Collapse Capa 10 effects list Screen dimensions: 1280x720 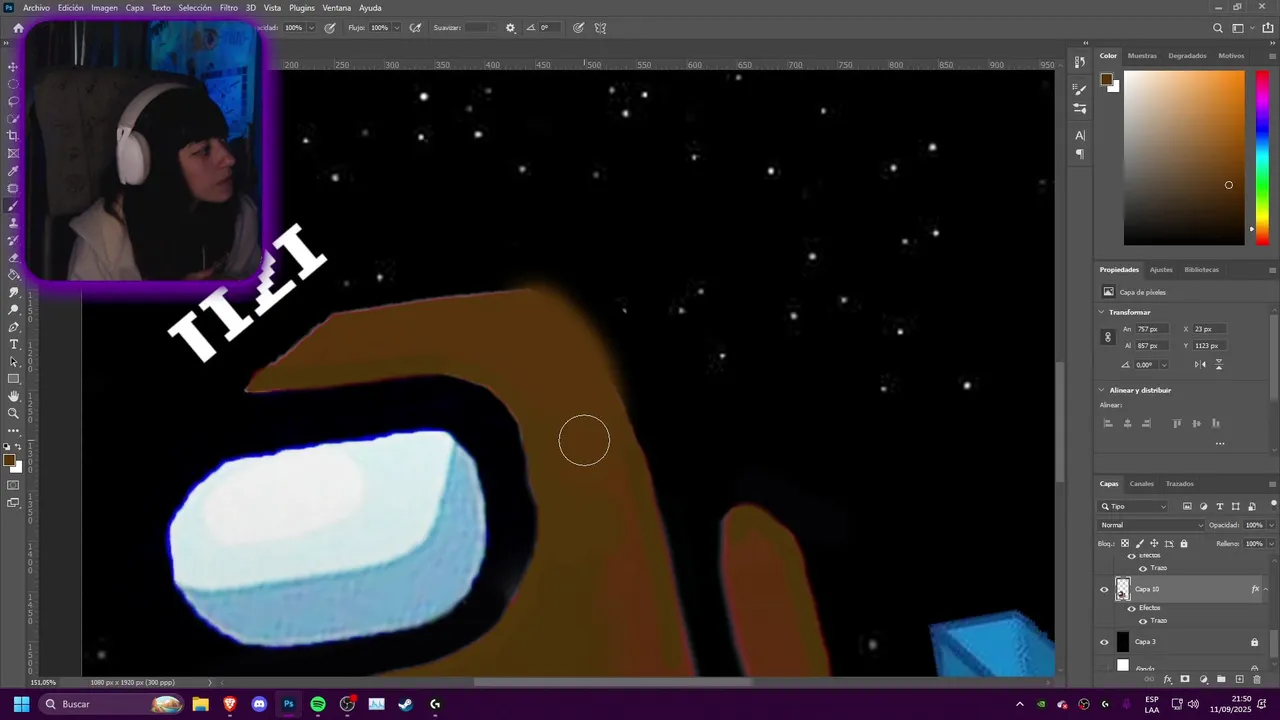click(1266, 590)
